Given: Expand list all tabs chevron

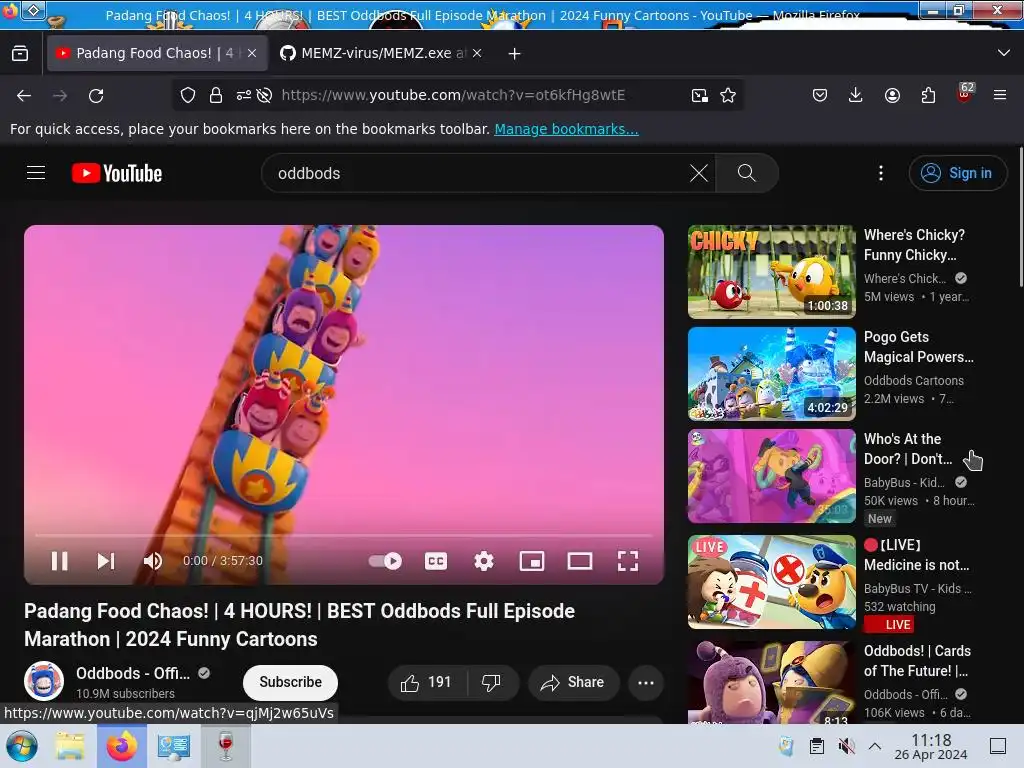Looking at the screenshot, I should [1004, 53].
